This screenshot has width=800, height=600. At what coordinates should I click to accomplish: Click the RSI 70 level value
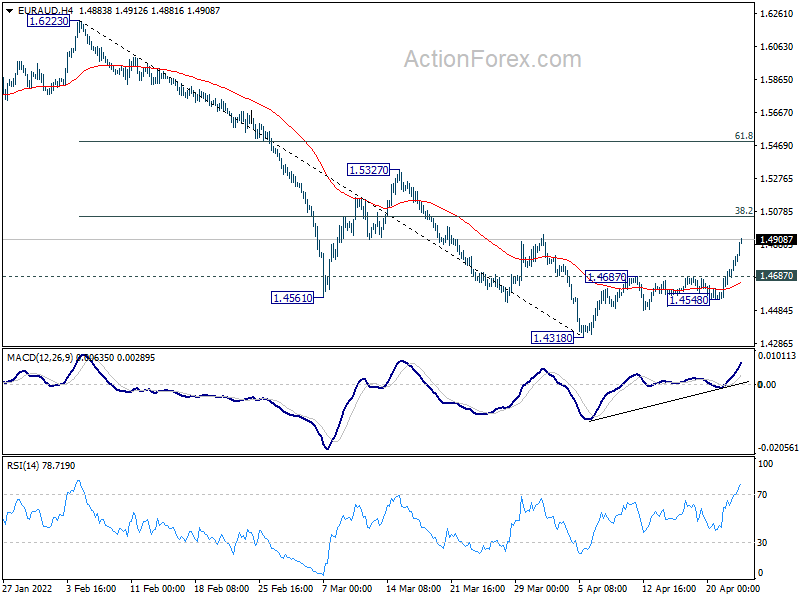[762, 494]
